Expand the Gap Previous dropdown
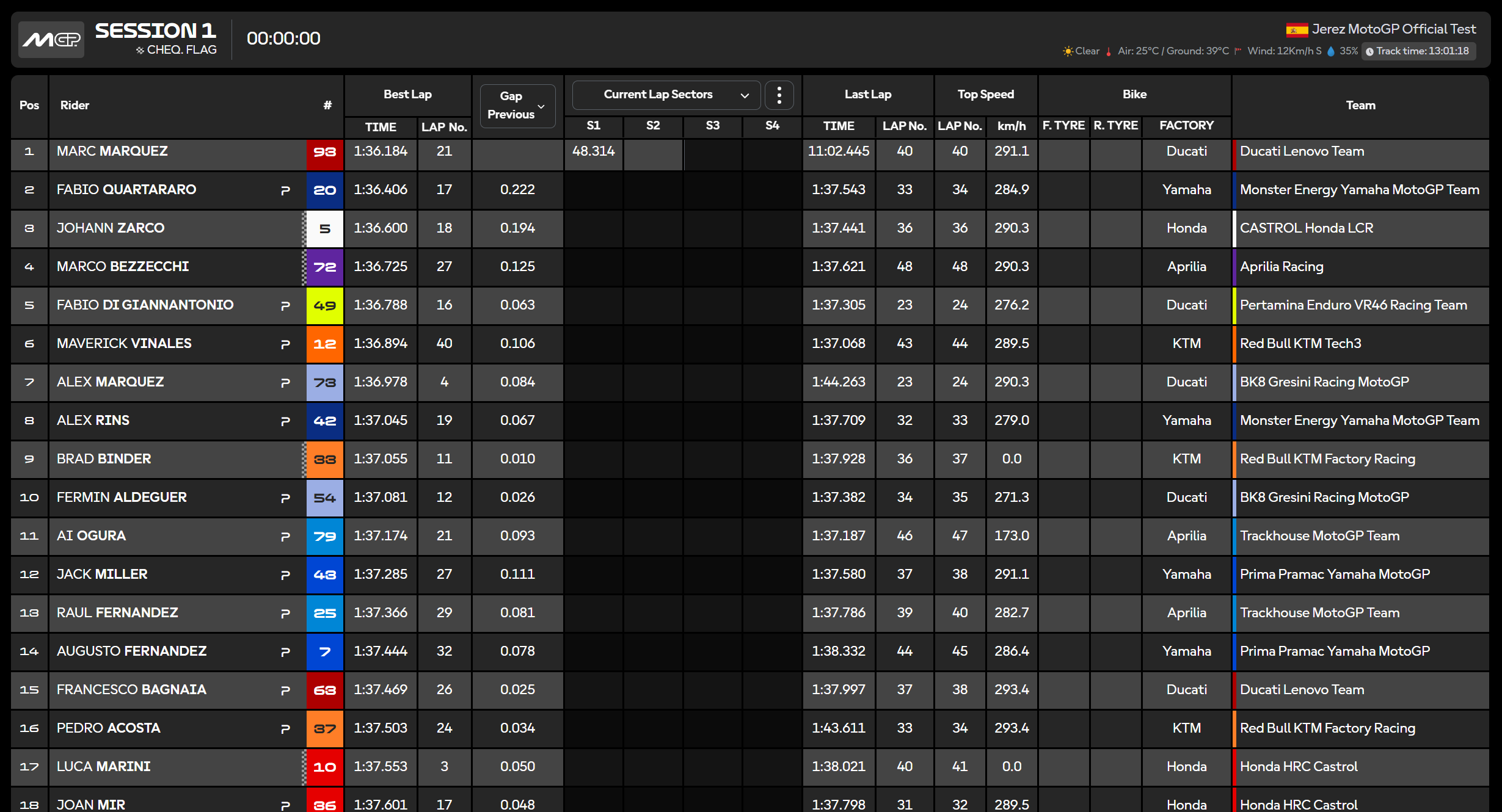The height and width of the screenshot is (812, 1502). (x=517, y=106)
